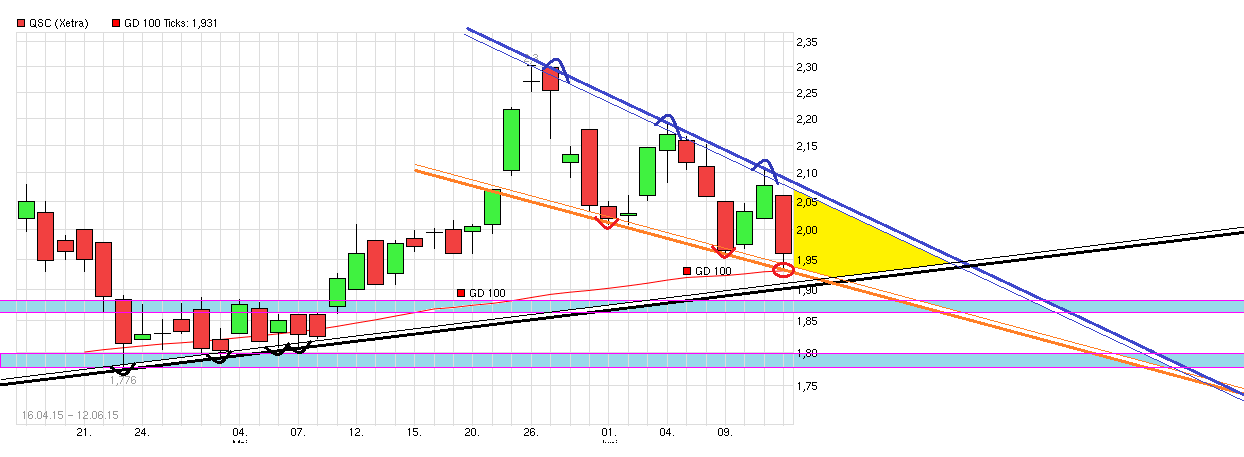
Task: Click the 12. date axis label
Action: coord(356,433)
